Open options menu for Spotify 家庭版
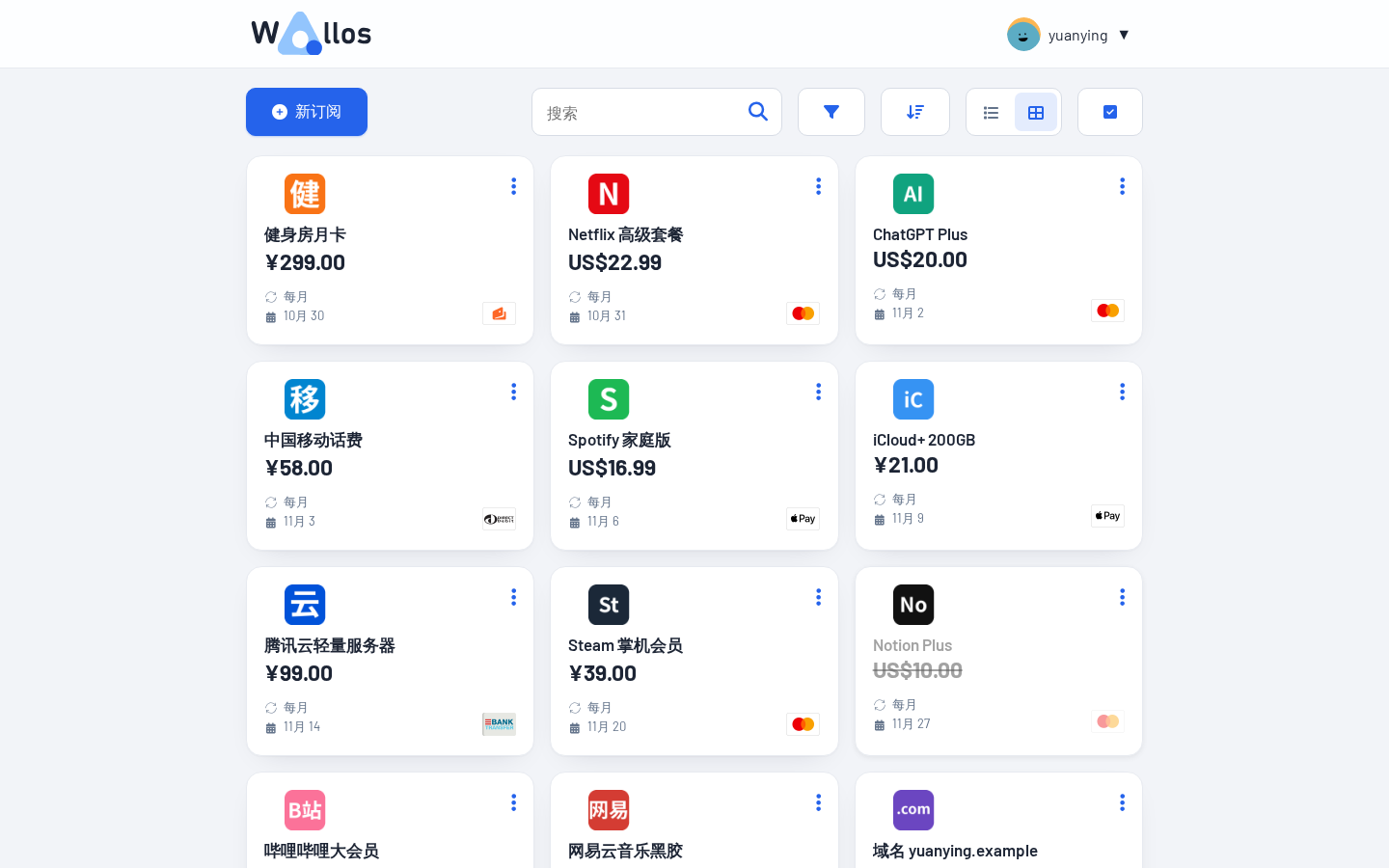Screen dimensions: 1389x868 pyautogui.click(x=818, y=392)
